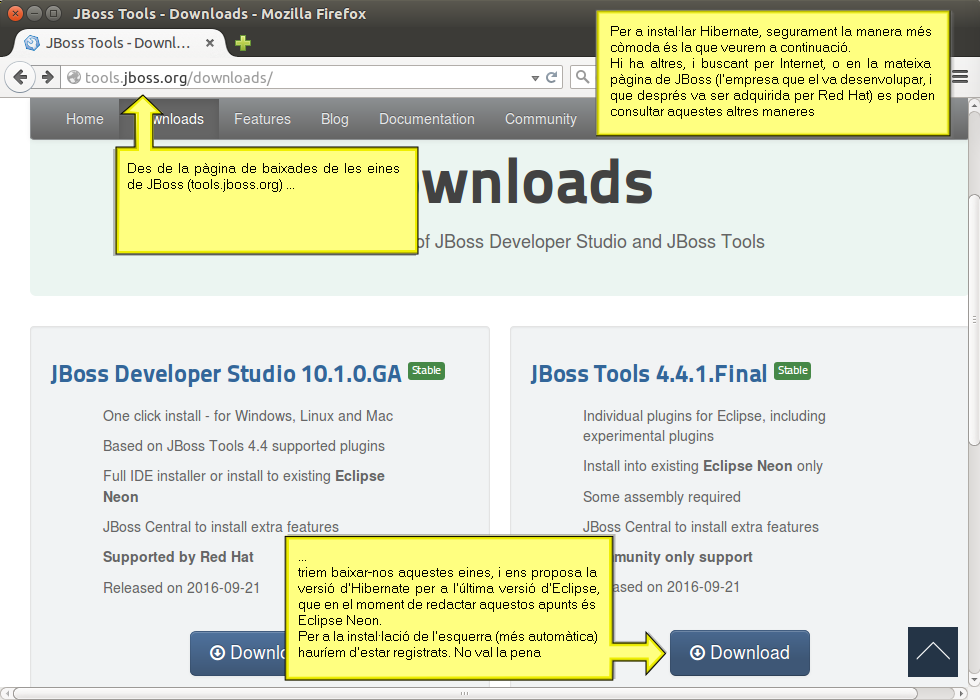
Task: Go back with the browser back arrow
Action: pyautogui.click(x=20, y=78)
